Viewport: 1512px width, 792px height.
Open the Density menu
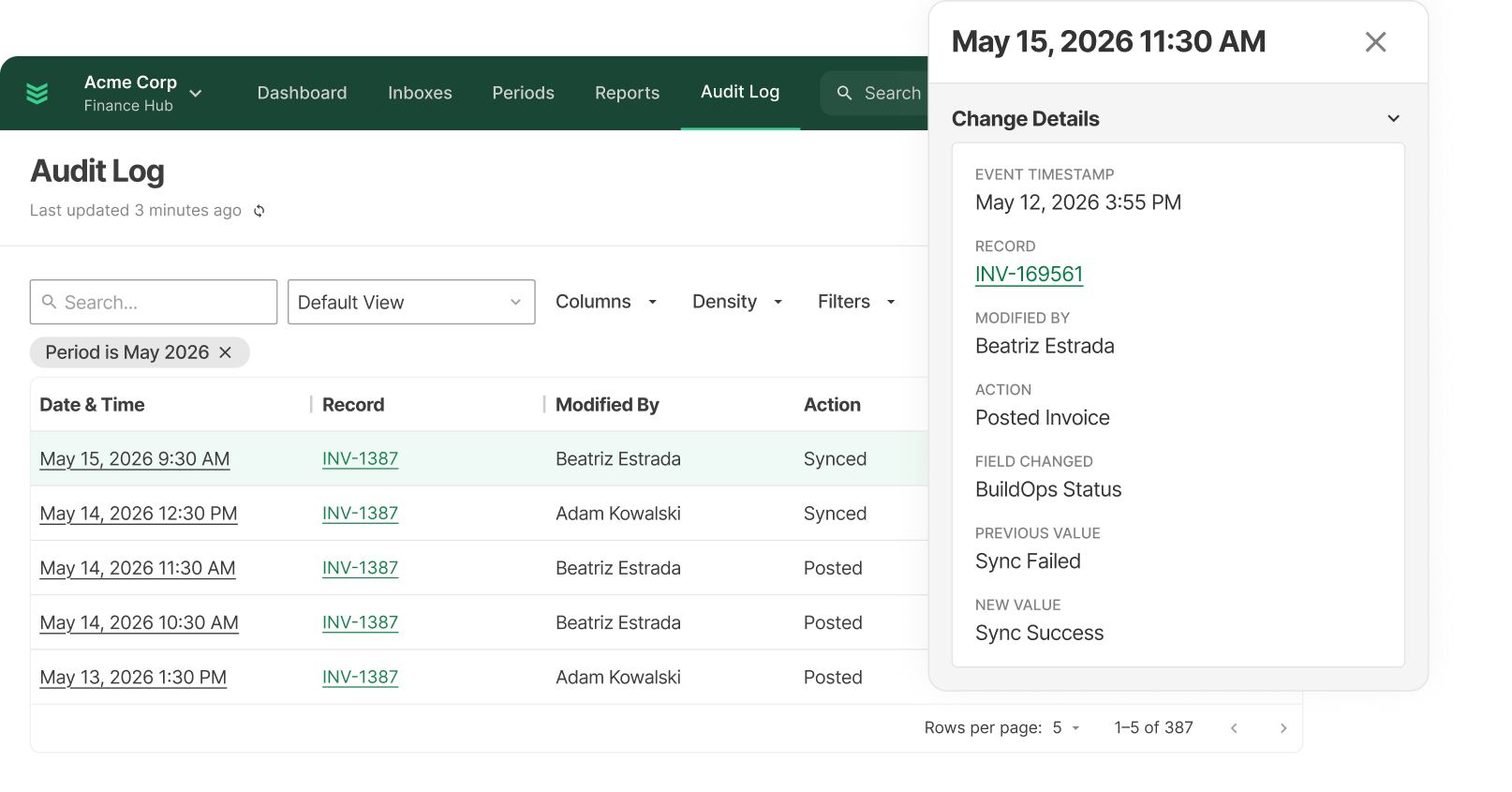[x=737, y=302]
